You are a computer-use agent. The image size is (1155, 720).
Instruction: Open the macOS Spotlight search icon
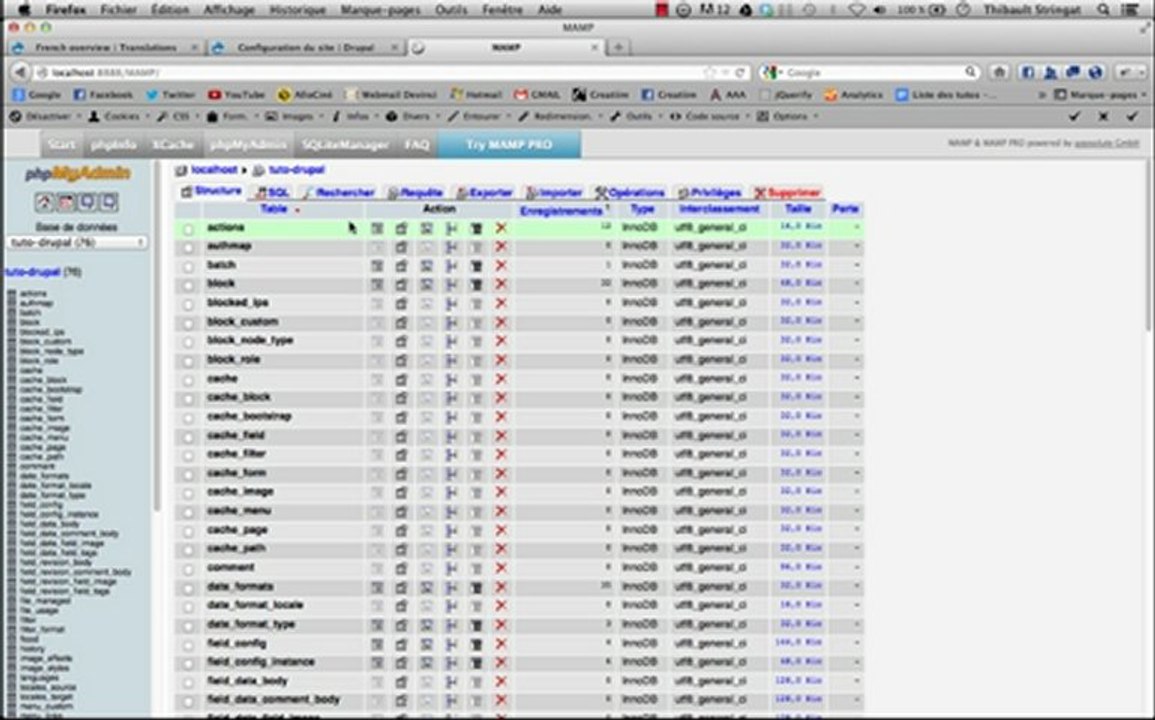(1103, 10)
